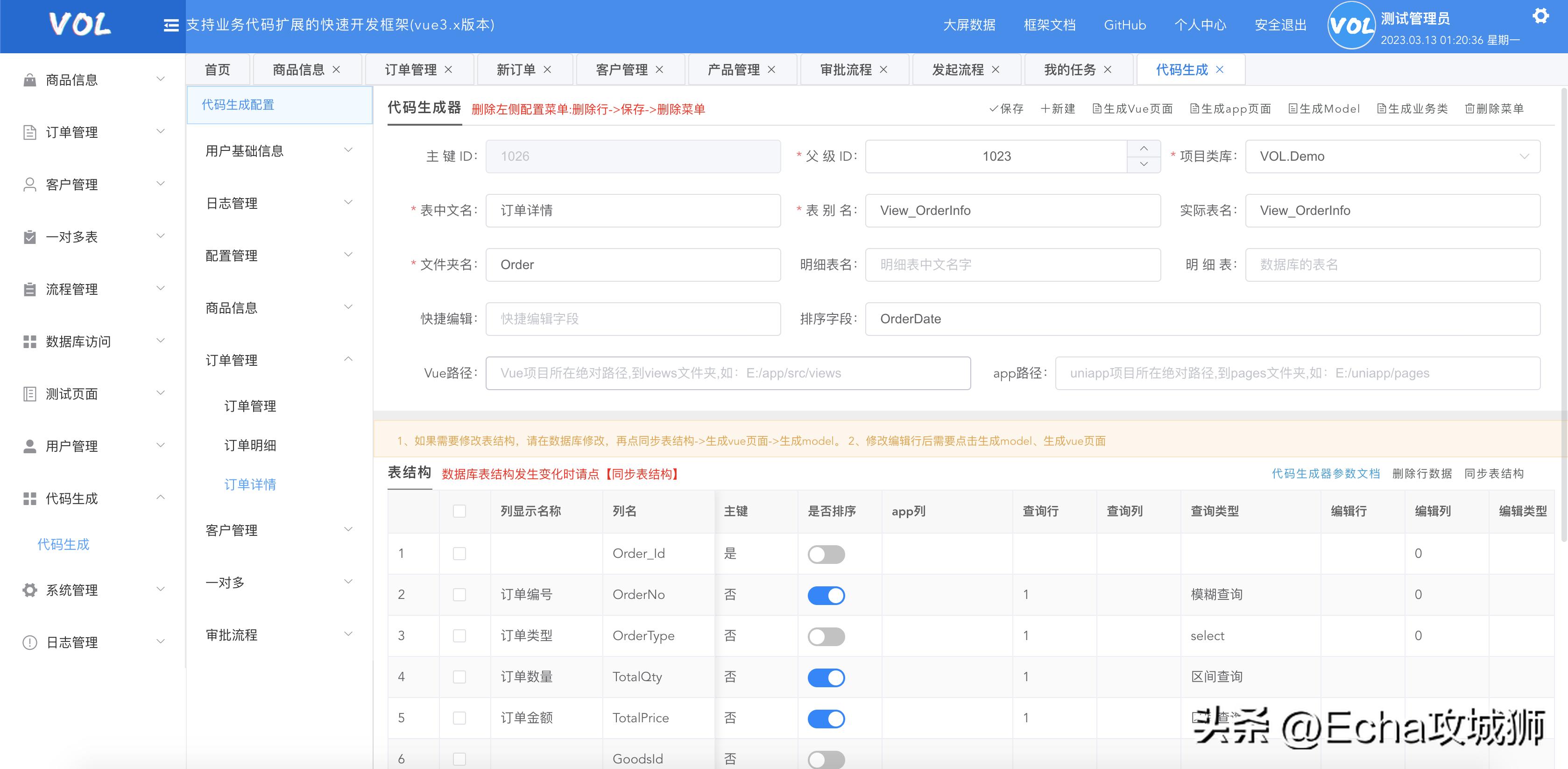1568x769 pixels.
Task: Open GitHub from the top navigation menu
Action: pos(1124,25)
